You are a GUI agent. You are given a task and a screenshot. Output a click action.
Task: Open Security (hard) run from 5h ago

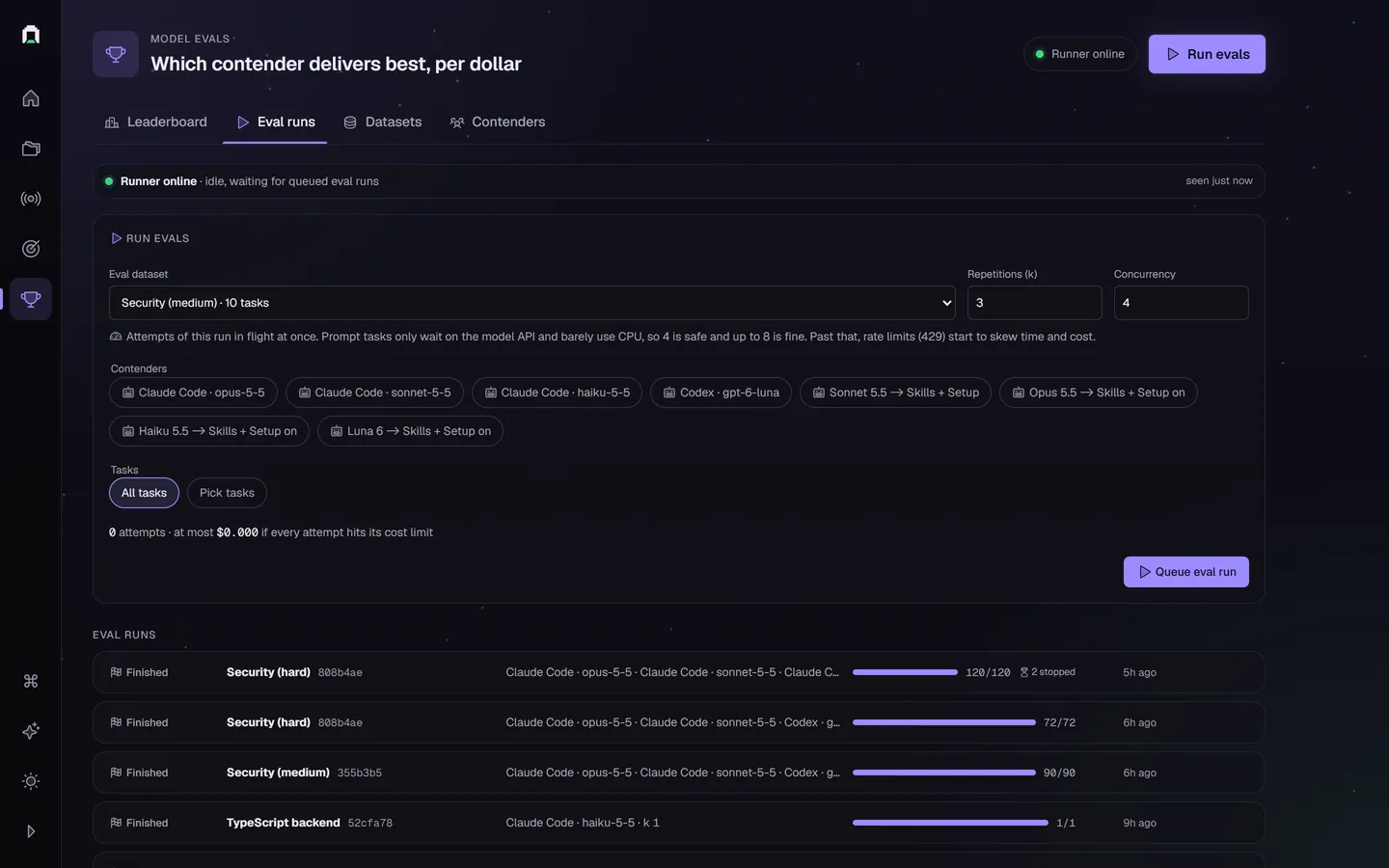[x=679, y=672]
